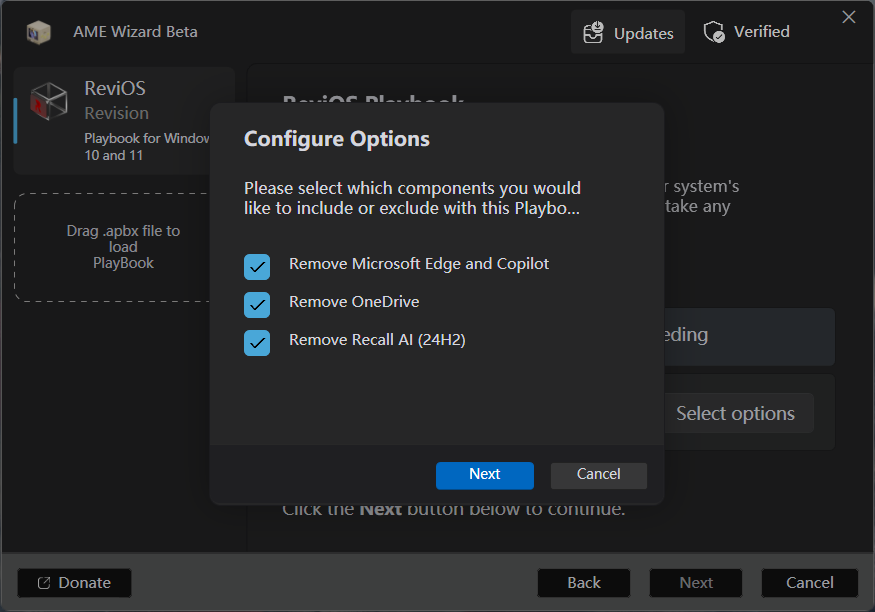The width and height of the screenshot is (875, 612).
Task: Click the Select options button behind dialog
Action: click(735, 414)
